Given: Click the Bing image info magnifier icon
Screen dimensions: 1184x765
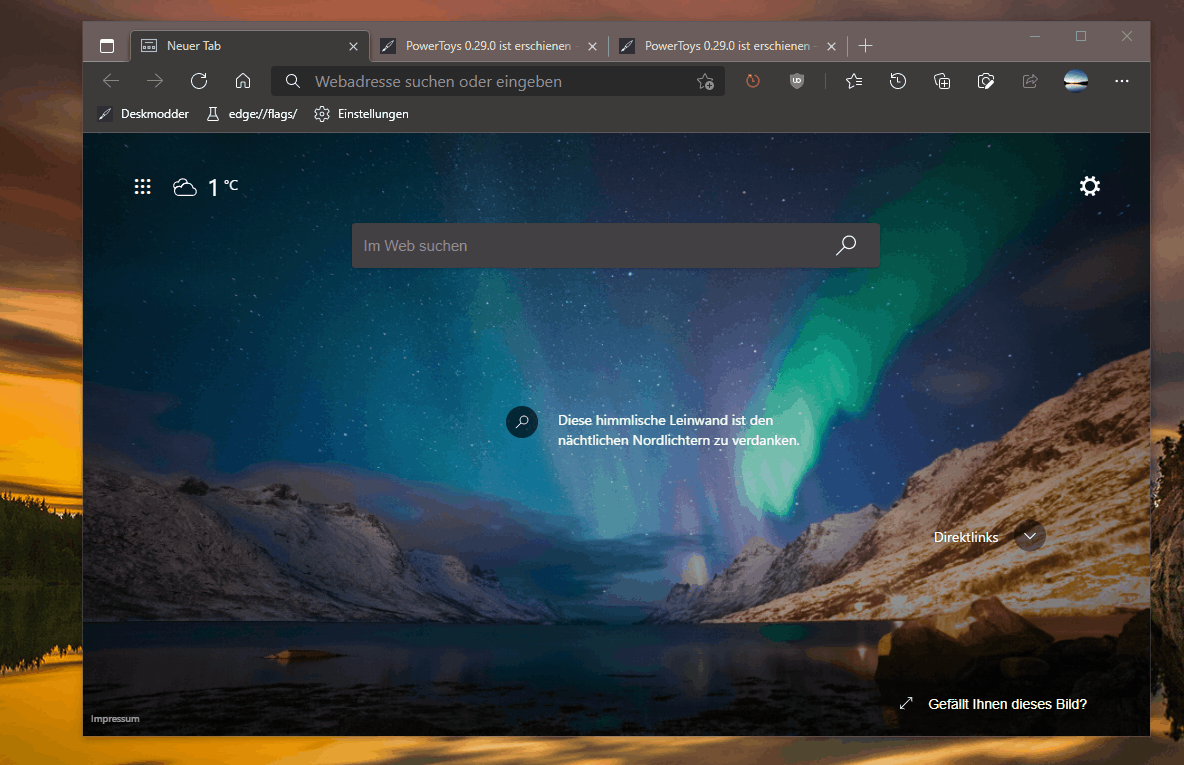Looking at the screenshot, I should point(521,421).
